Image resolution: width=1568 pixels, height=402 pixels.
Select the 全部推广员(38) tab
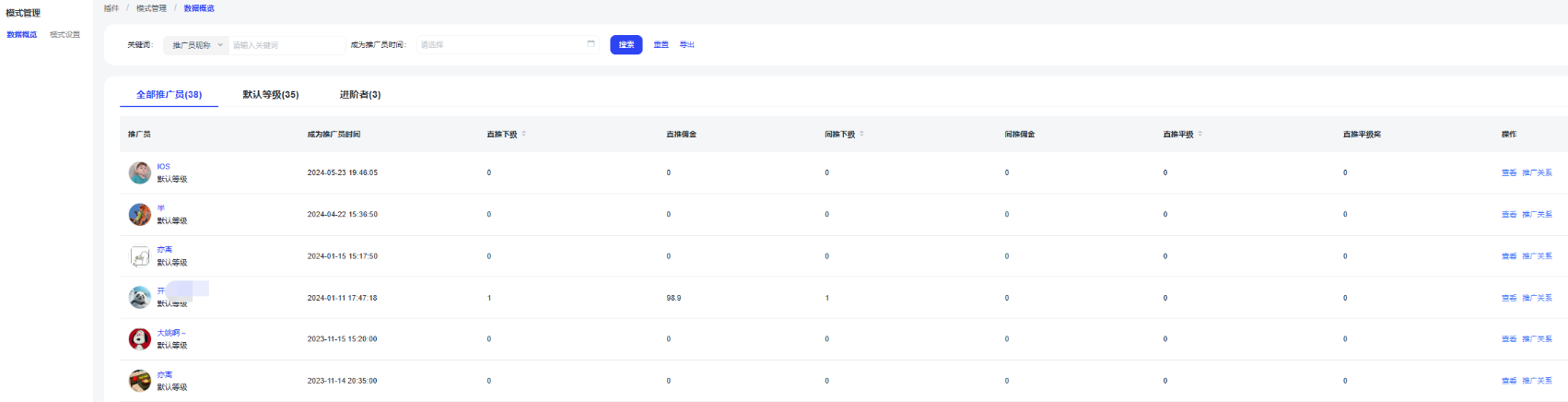point(169,95)
